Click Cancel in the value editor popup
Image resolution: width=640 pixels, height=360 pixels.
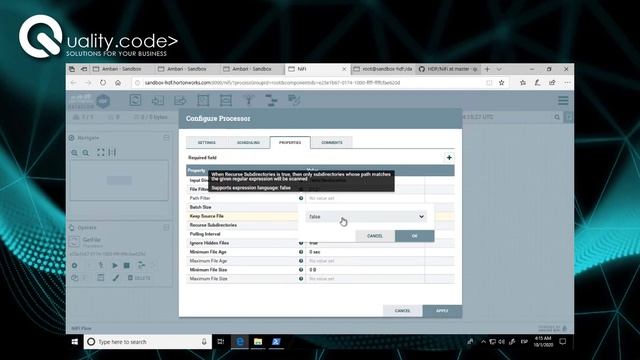(375, 236)
